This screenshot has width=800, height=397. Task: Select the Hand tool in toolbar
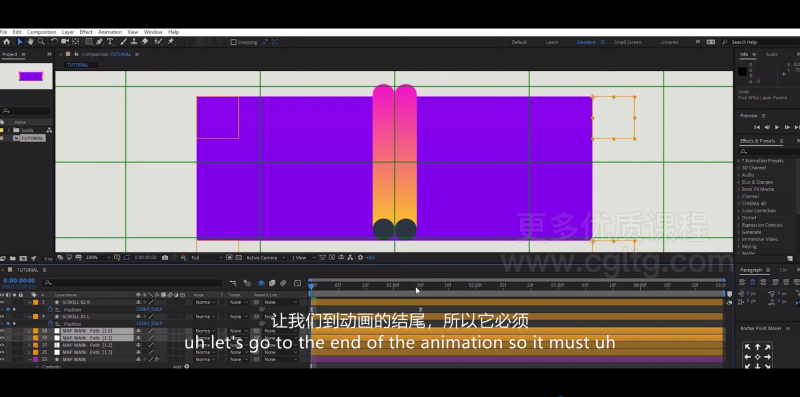tap(30, 42)
